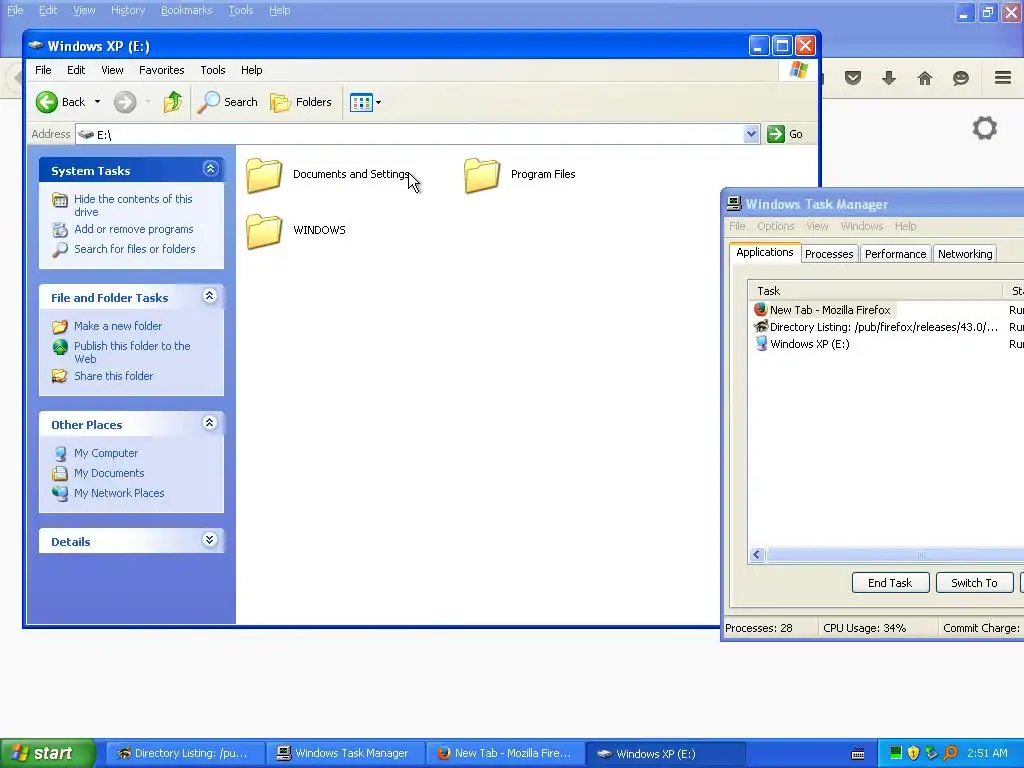Click the End Task button
Image resolution: width=1024 pixels, height=768 pixels.
click(x=890, y=583)
